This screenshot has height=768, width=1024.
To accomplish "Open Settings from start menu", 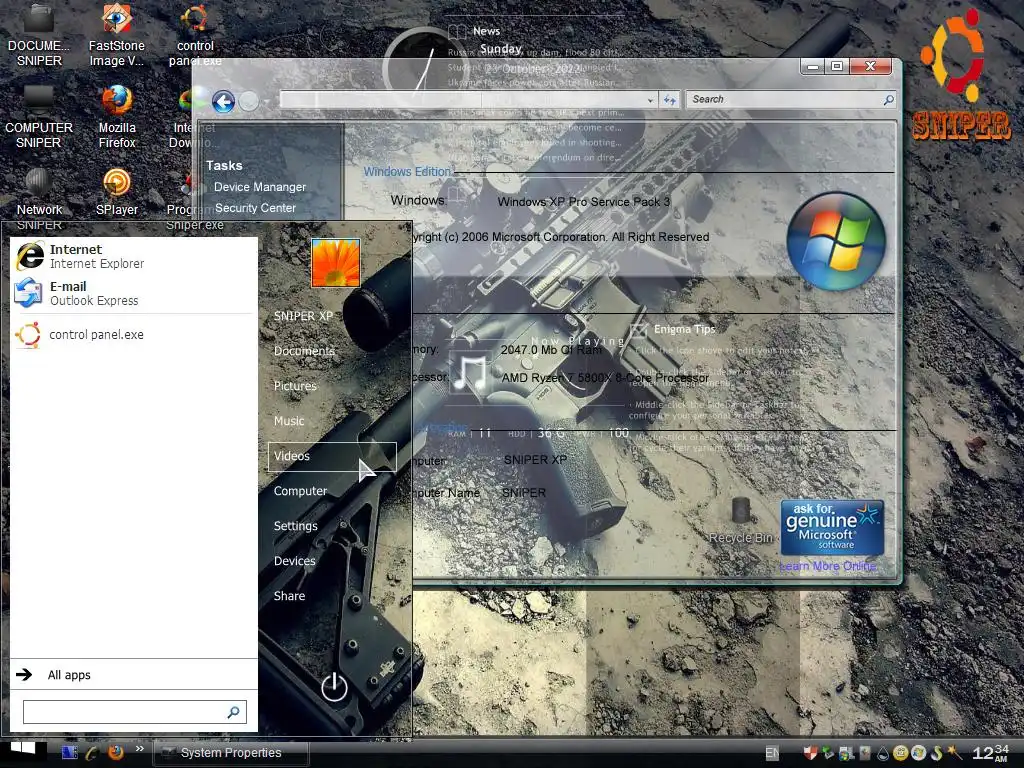I will coord(295,526).
